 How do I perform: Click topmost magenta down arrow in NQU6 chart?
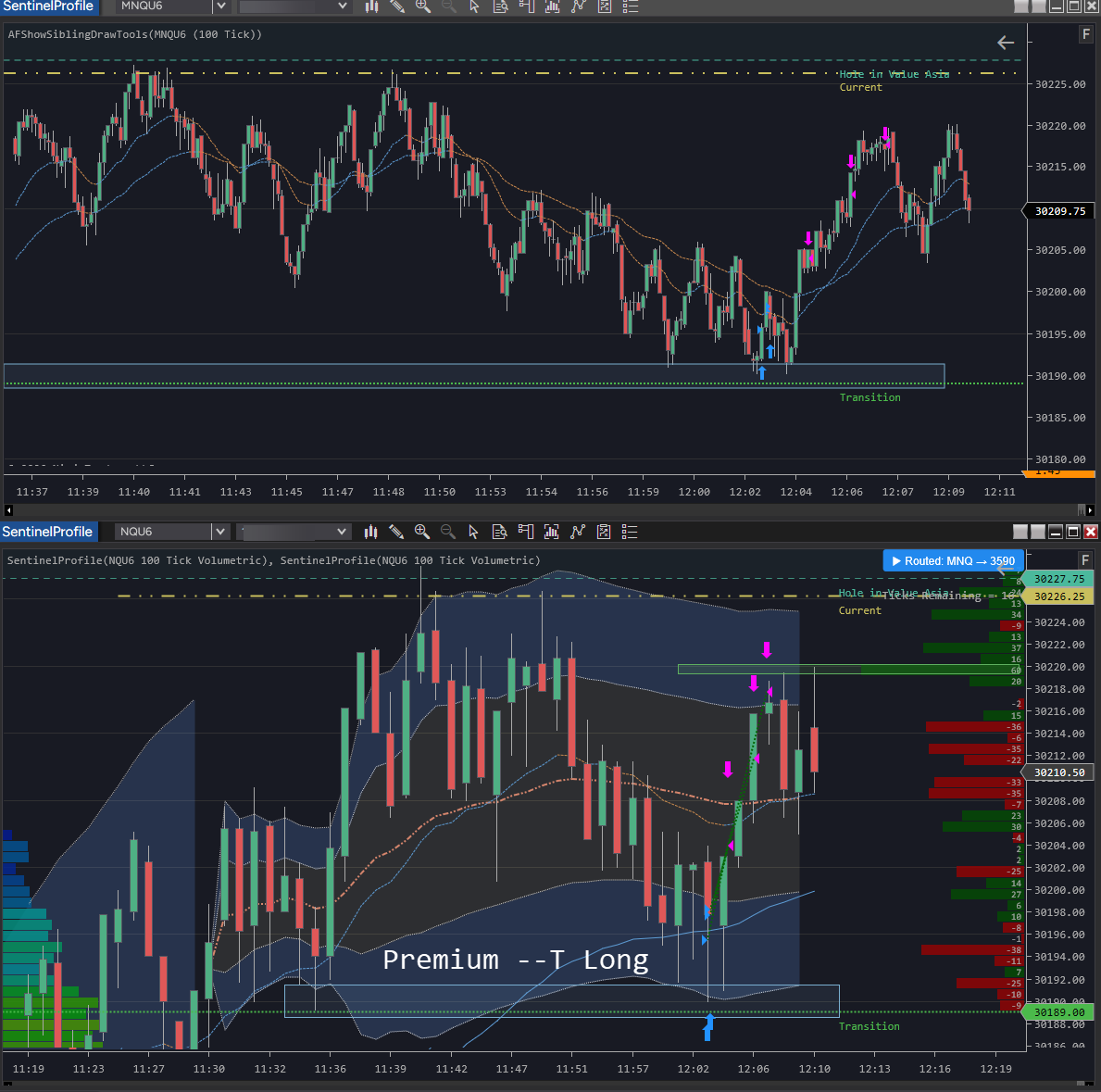click(x=767, y=649)
